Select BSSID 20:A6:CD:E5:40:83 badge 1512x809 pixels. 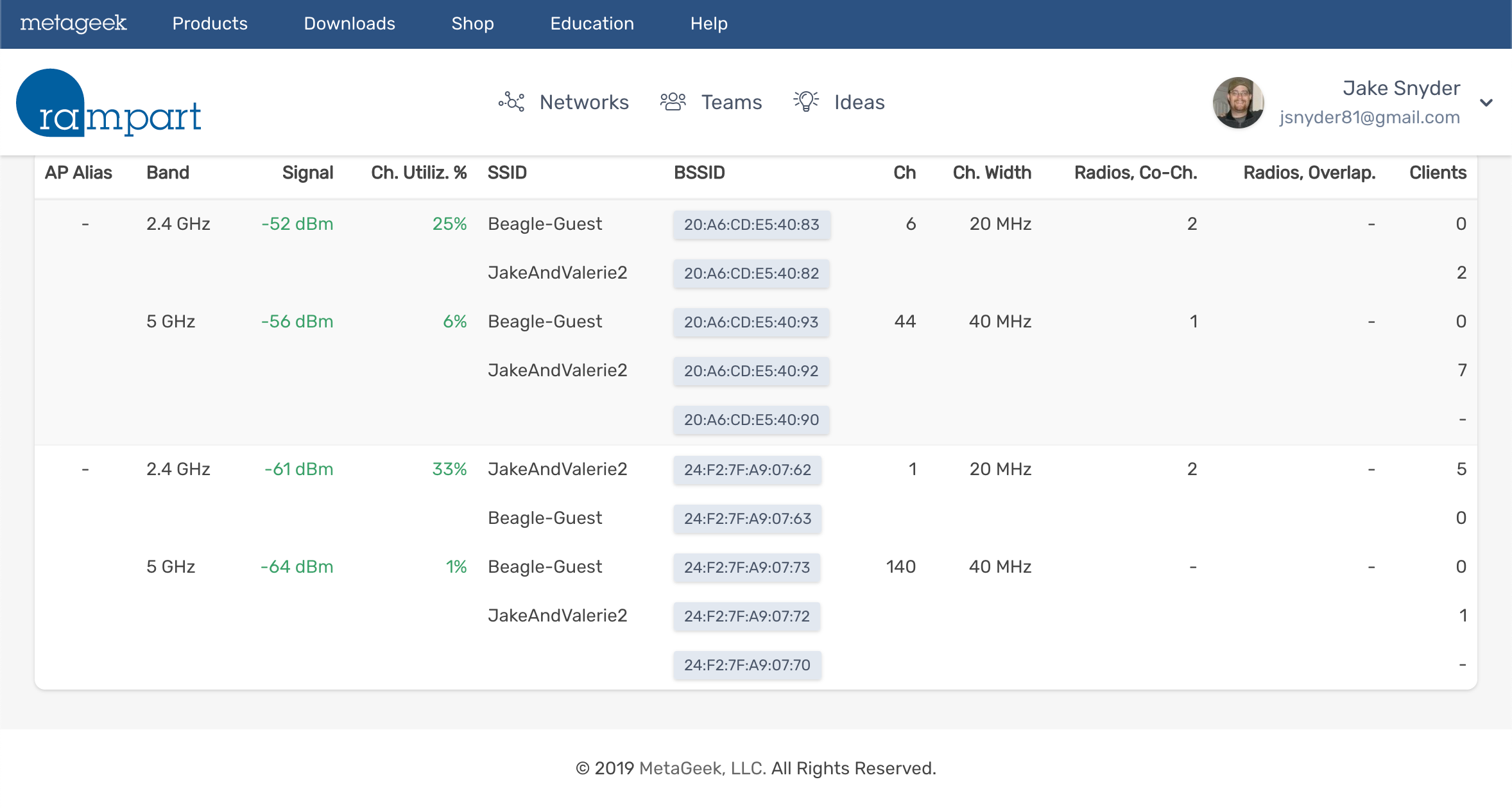tap(752, 225)
